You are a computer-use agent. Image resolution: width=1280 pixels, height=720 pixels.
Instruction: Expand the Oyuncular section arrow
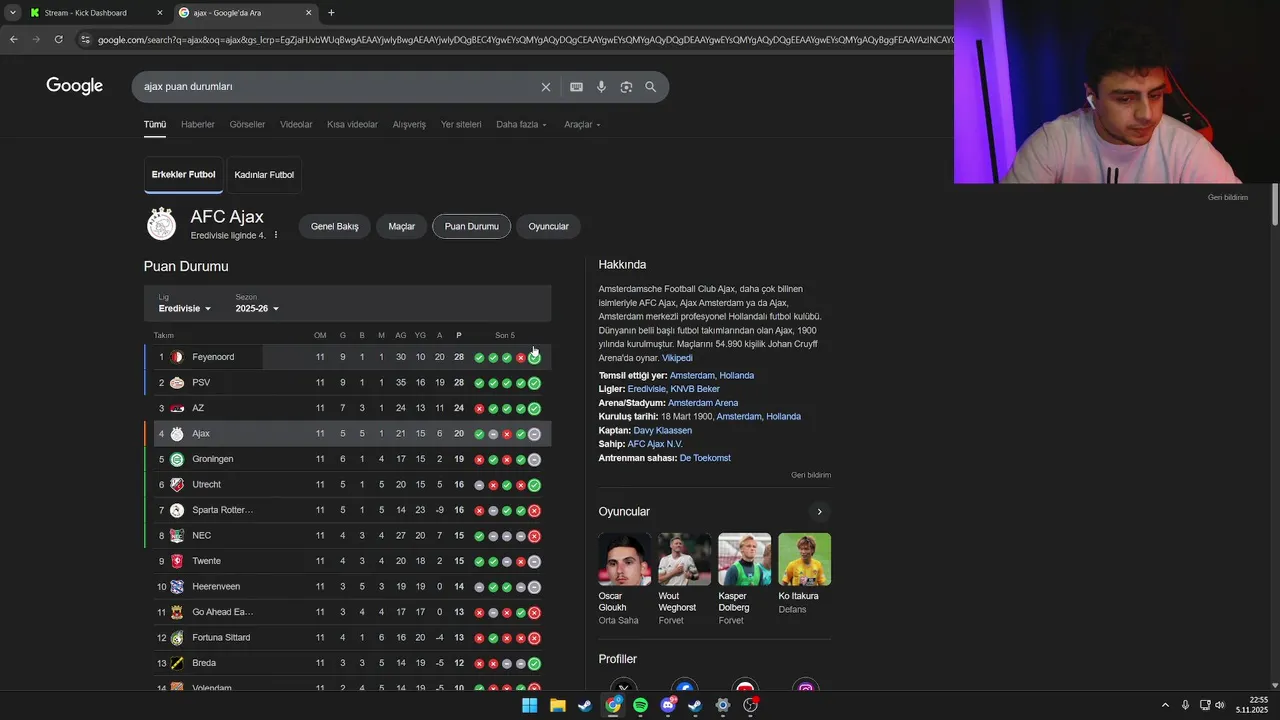pyautogui.click(x=819, y=512)
